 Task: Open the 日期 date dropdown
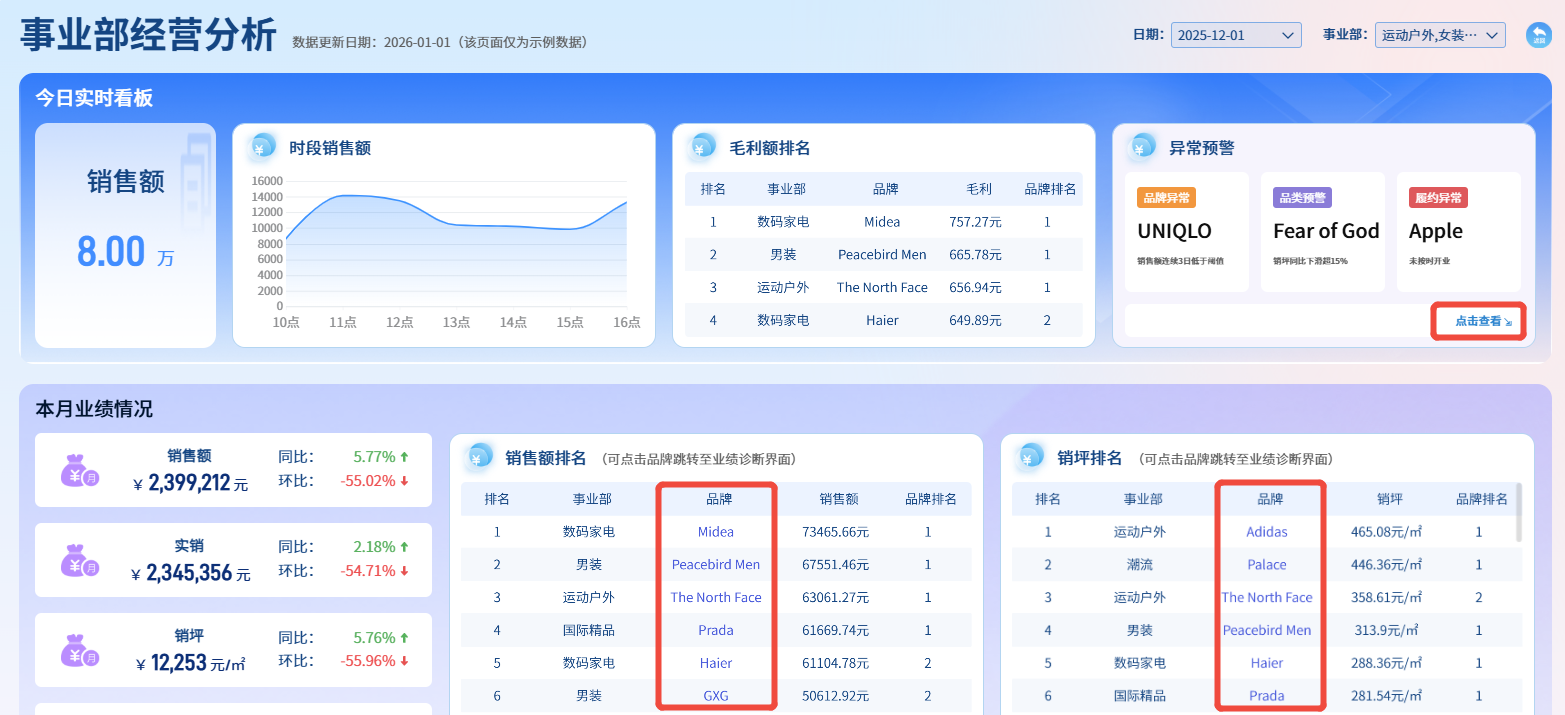click(x=1236, y=35)
